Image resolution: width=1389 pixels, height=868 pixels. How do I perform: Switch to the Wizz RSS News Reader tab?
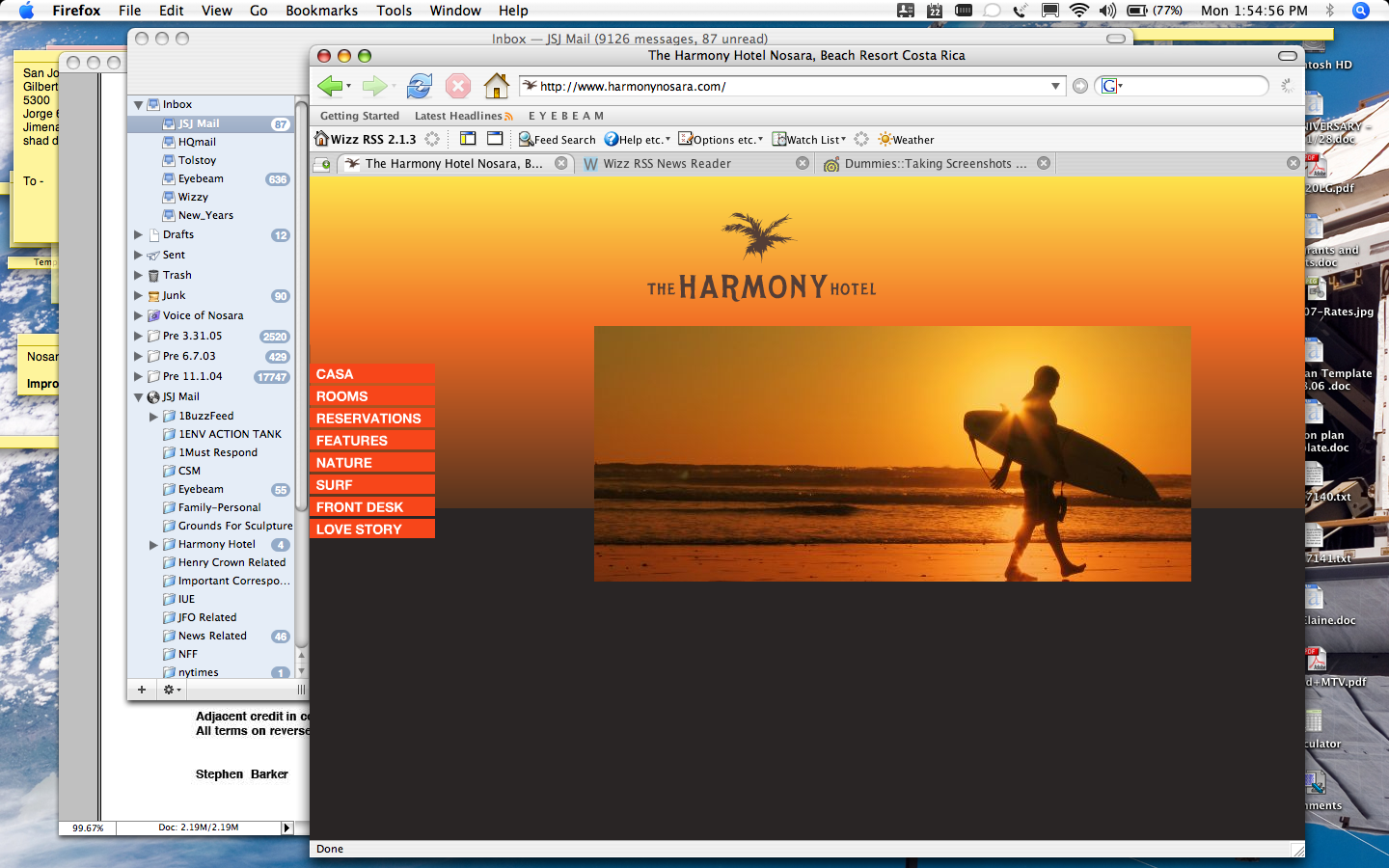[x=696, y=164]
